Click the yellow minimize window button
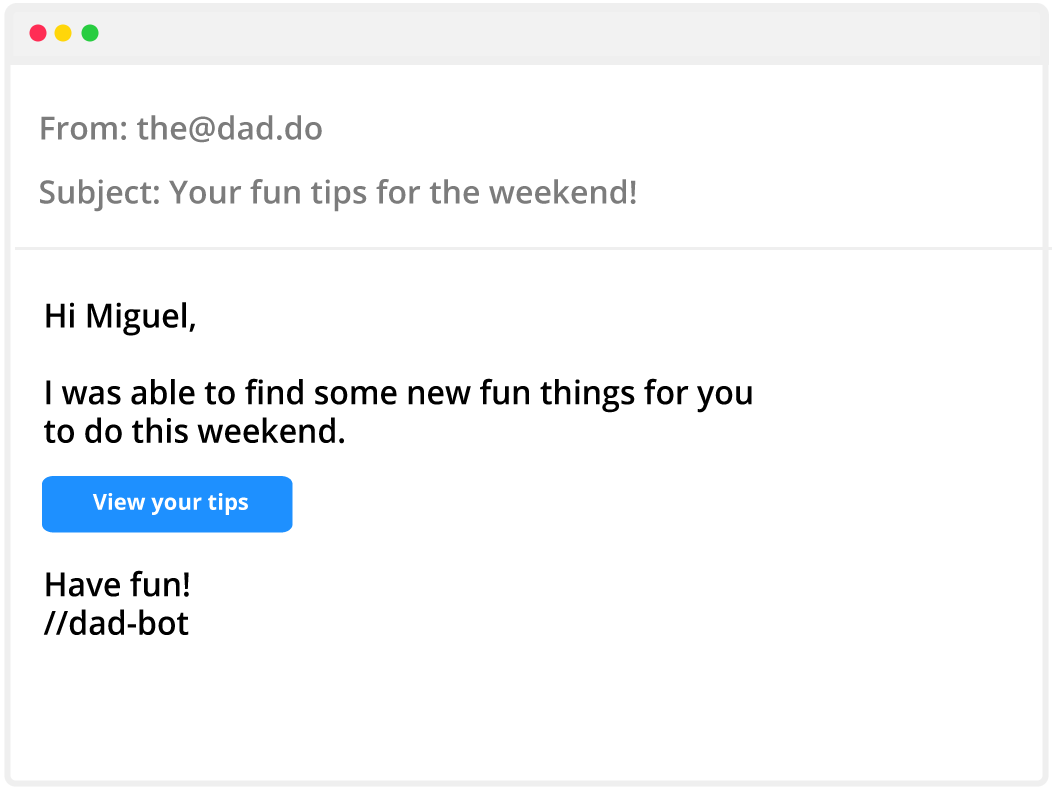This screenshot has width=1052, height=792. 63,33
